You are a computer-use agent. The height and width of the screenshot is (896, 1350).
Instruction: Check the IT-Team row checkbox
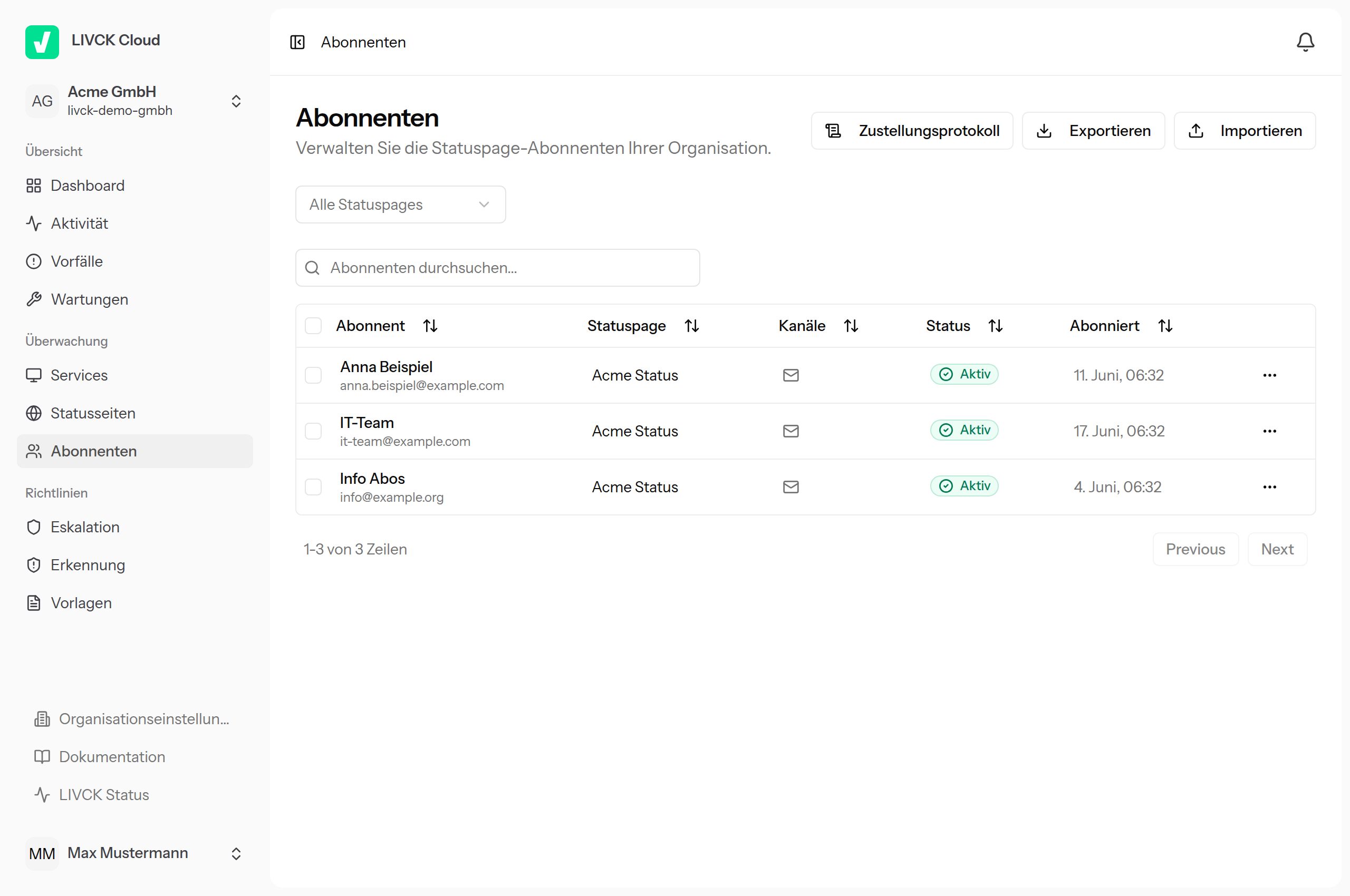(x=313, y=432)
